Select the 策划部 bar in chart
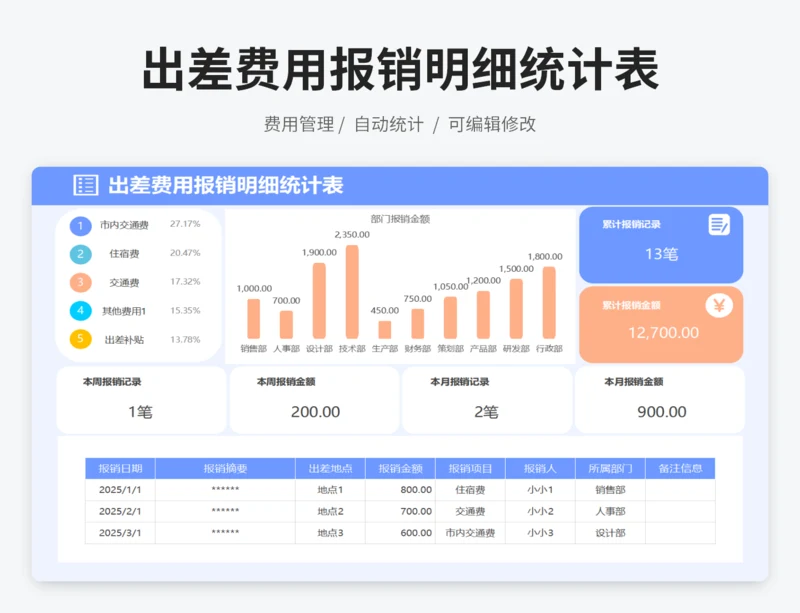This screenshot has width=800, height=613. click(x=450, y=317)
